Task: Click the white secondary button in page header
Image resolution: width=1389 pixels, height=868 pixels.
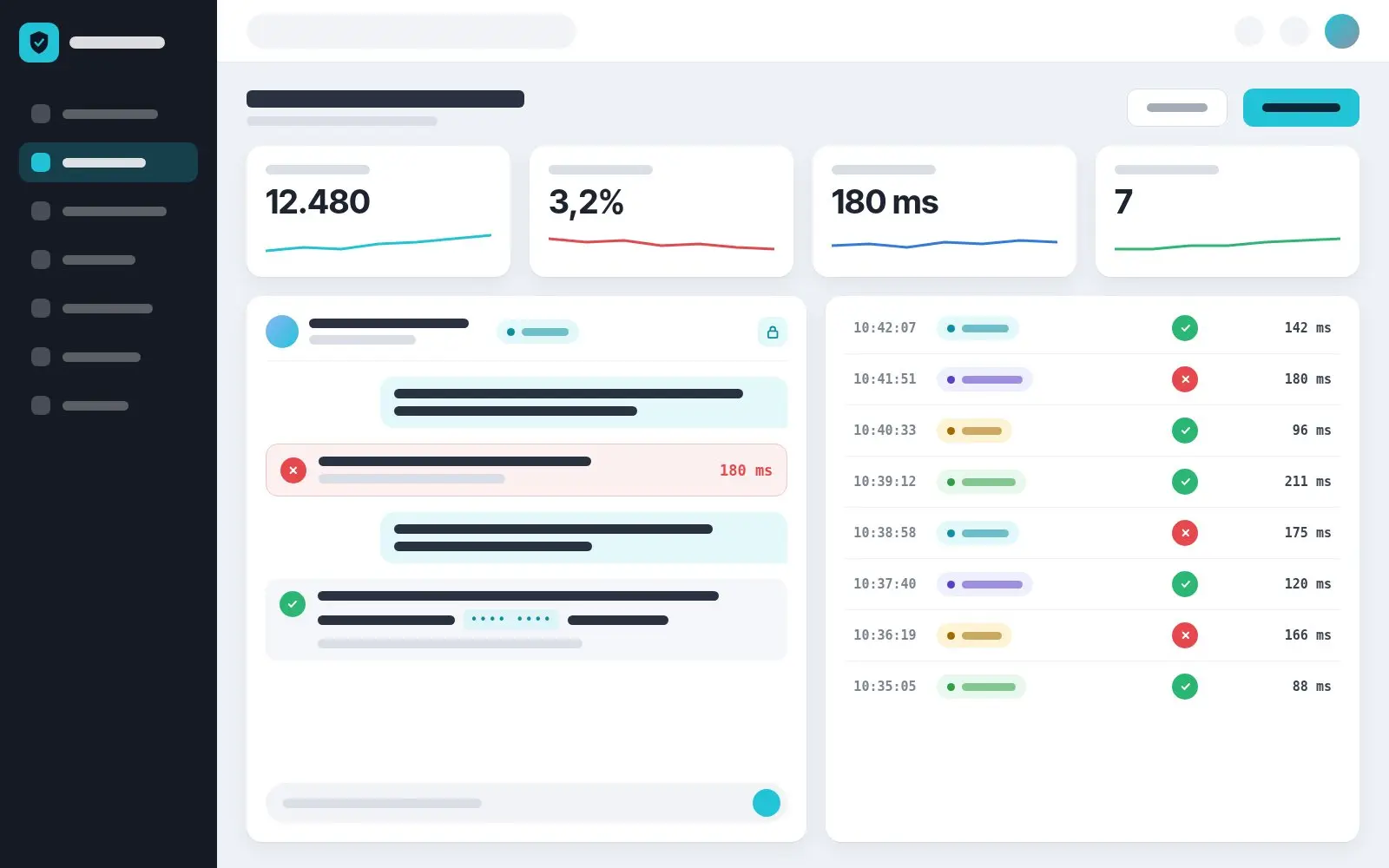Action: (1176, 108)
